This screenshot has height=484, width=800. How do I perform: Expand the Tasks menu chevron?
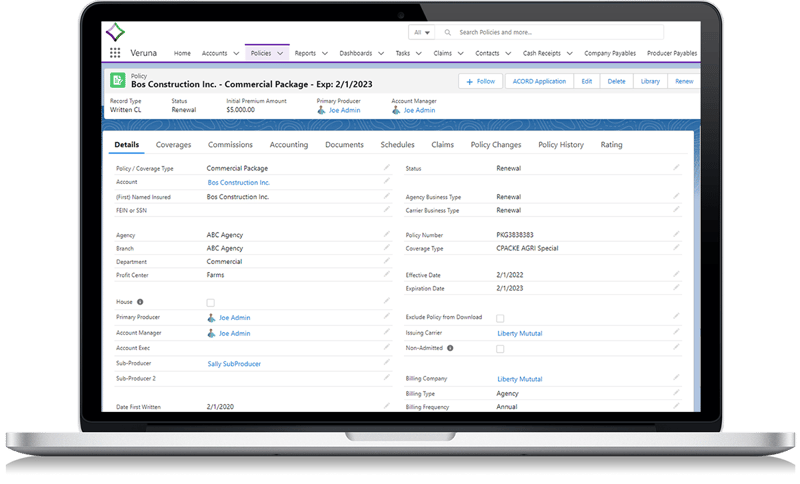tap(418, 53)
